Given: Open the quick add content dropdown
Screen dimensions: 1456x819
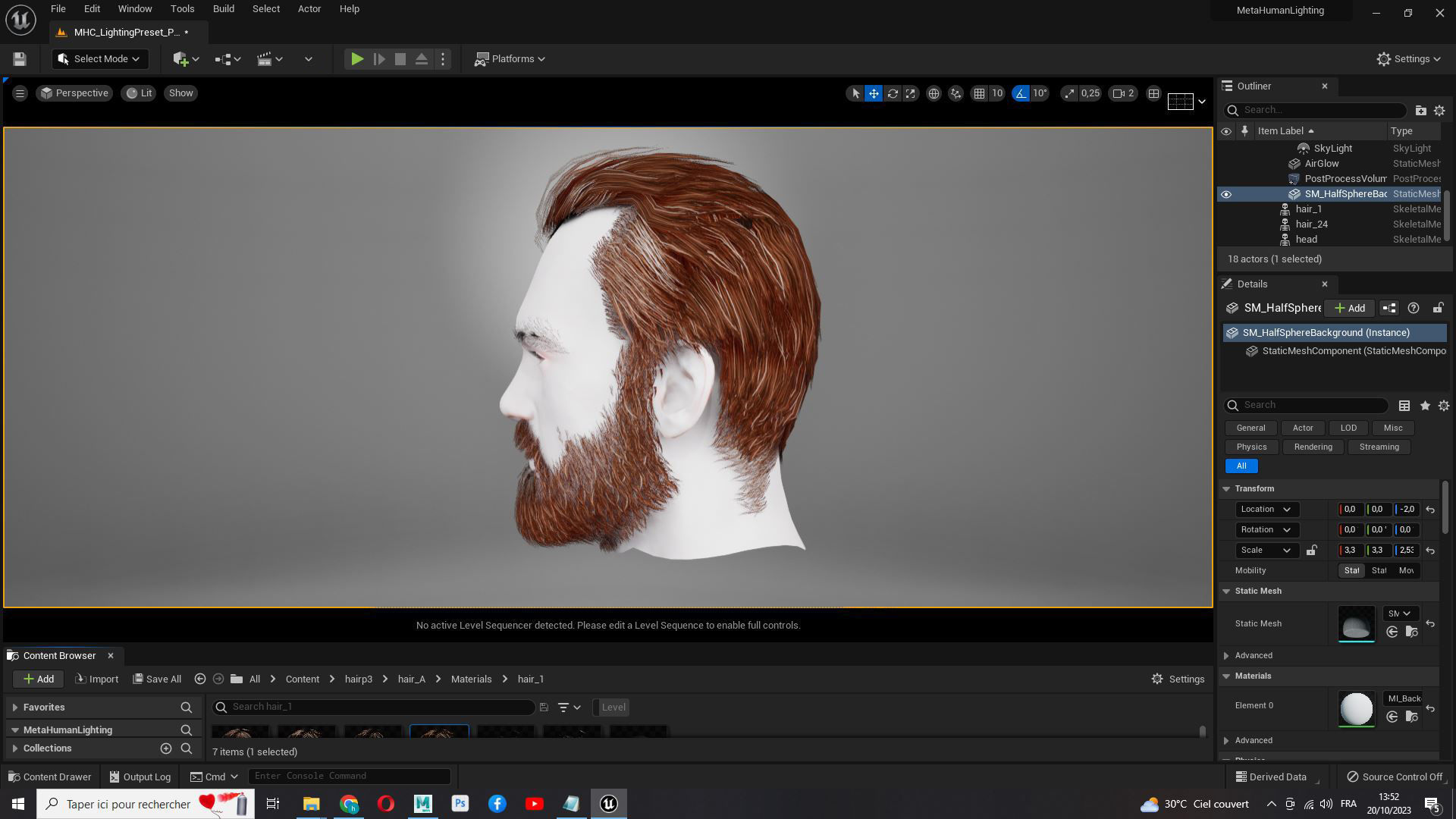Looking at the screenshot, I should 186,59.
